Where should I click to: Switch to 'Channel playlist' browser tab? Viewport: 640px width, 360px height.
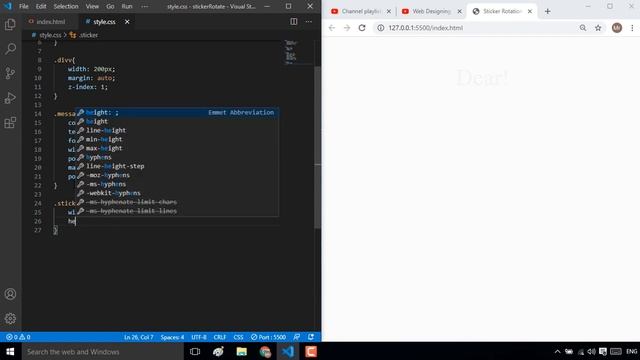361,11
